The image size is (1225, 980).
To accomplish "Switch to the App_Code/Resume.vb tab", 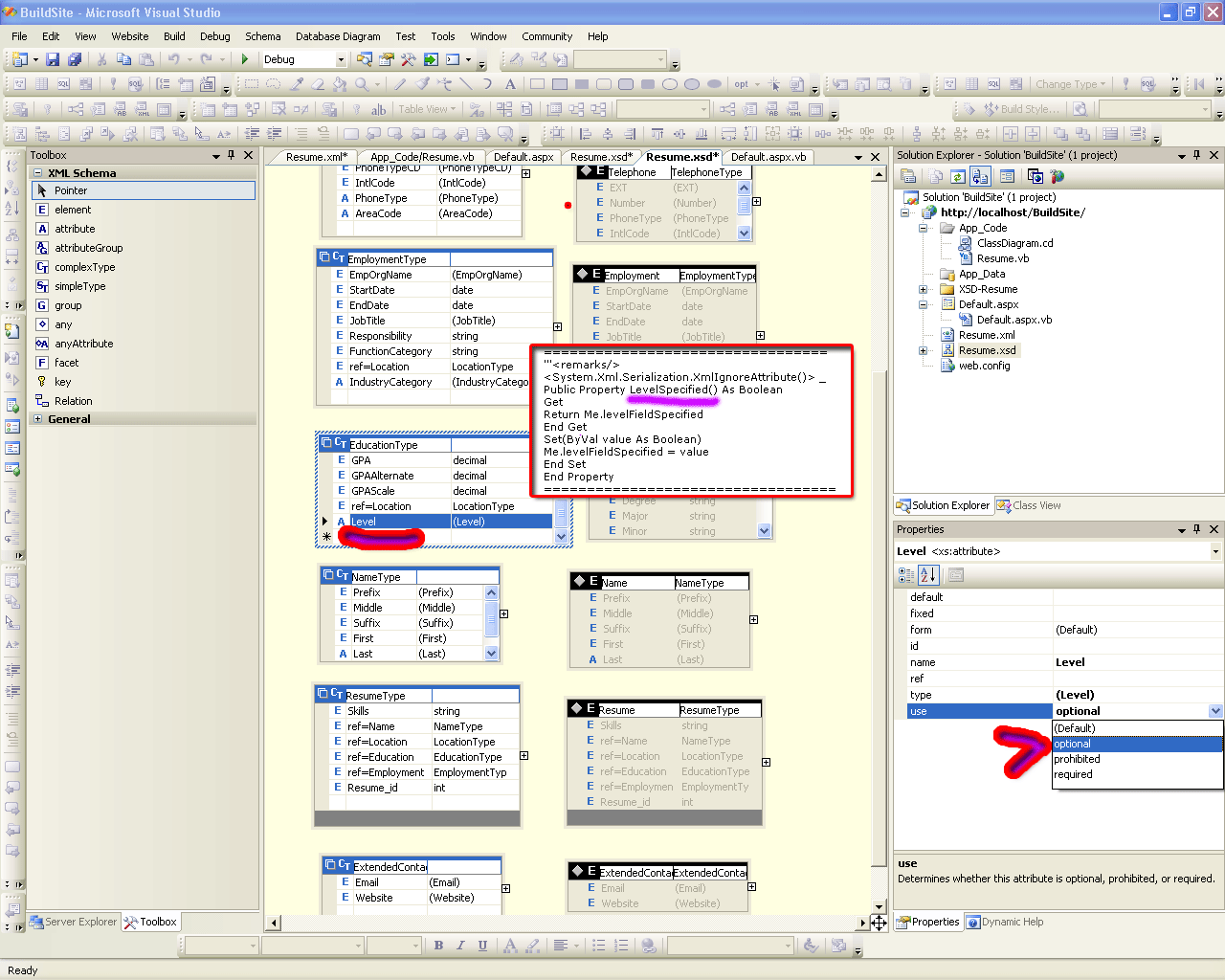I will point(421,157).
